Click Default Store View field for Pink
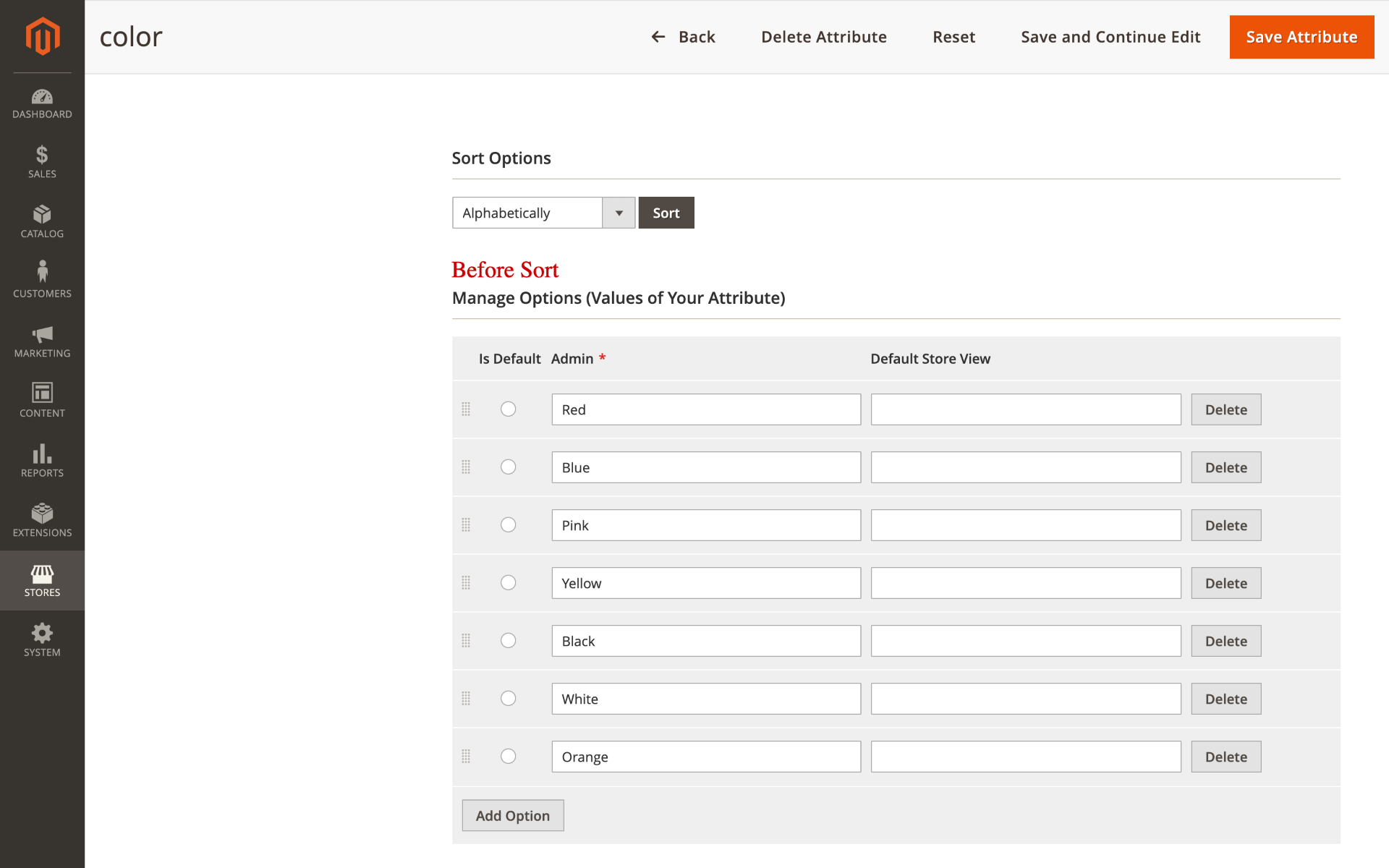Image resolution: width=1389 pixels, height=868 pixels. tap(1026, 525)
